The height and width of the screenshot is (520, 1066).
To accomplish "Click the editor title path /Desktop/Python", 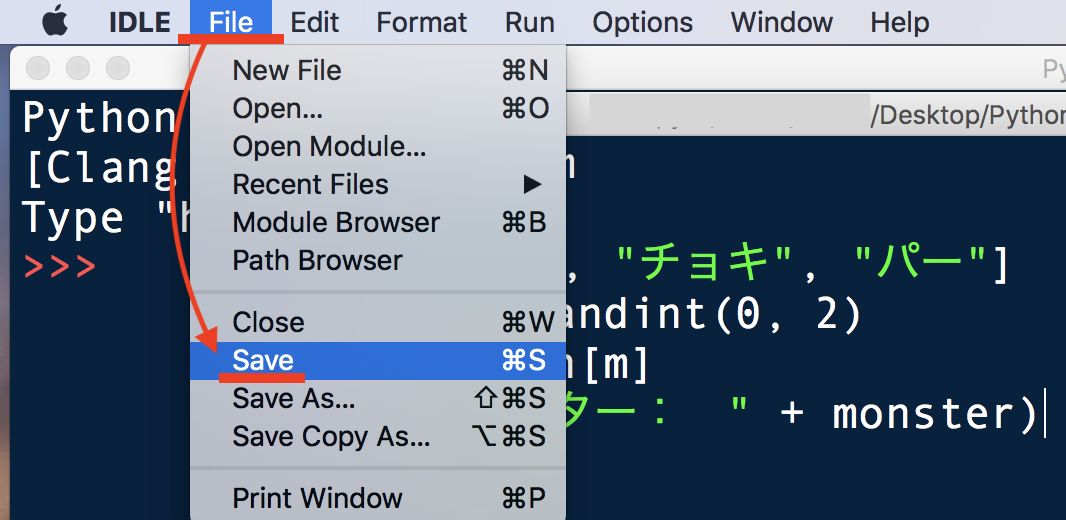I will tap(968, 117).
